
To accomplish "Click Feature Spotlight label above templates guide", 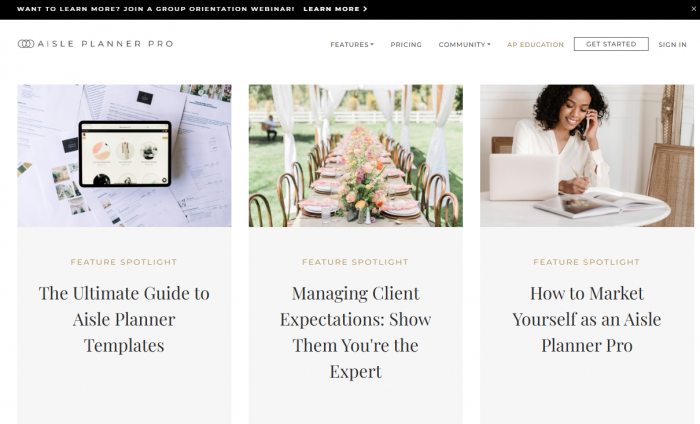I will coord(124,262).
